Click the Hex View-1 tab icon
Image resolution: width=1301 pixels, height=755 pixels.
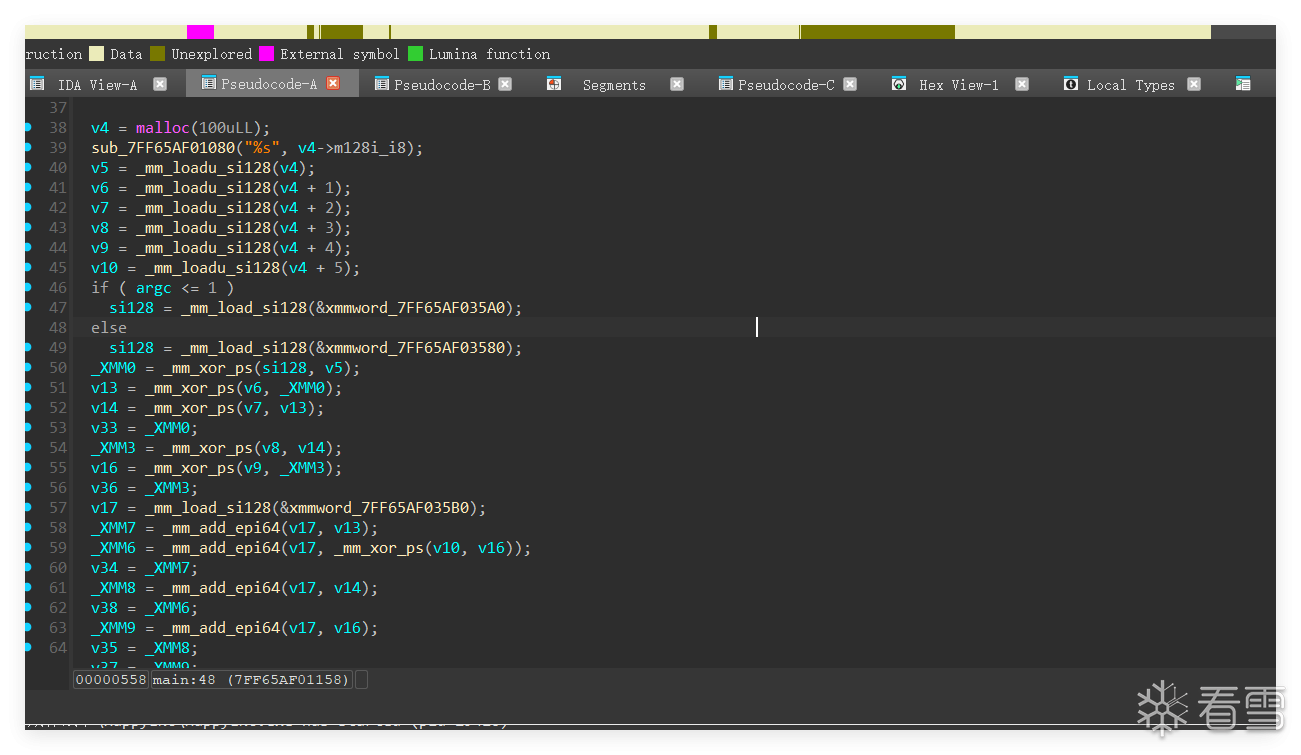(899, 84)
